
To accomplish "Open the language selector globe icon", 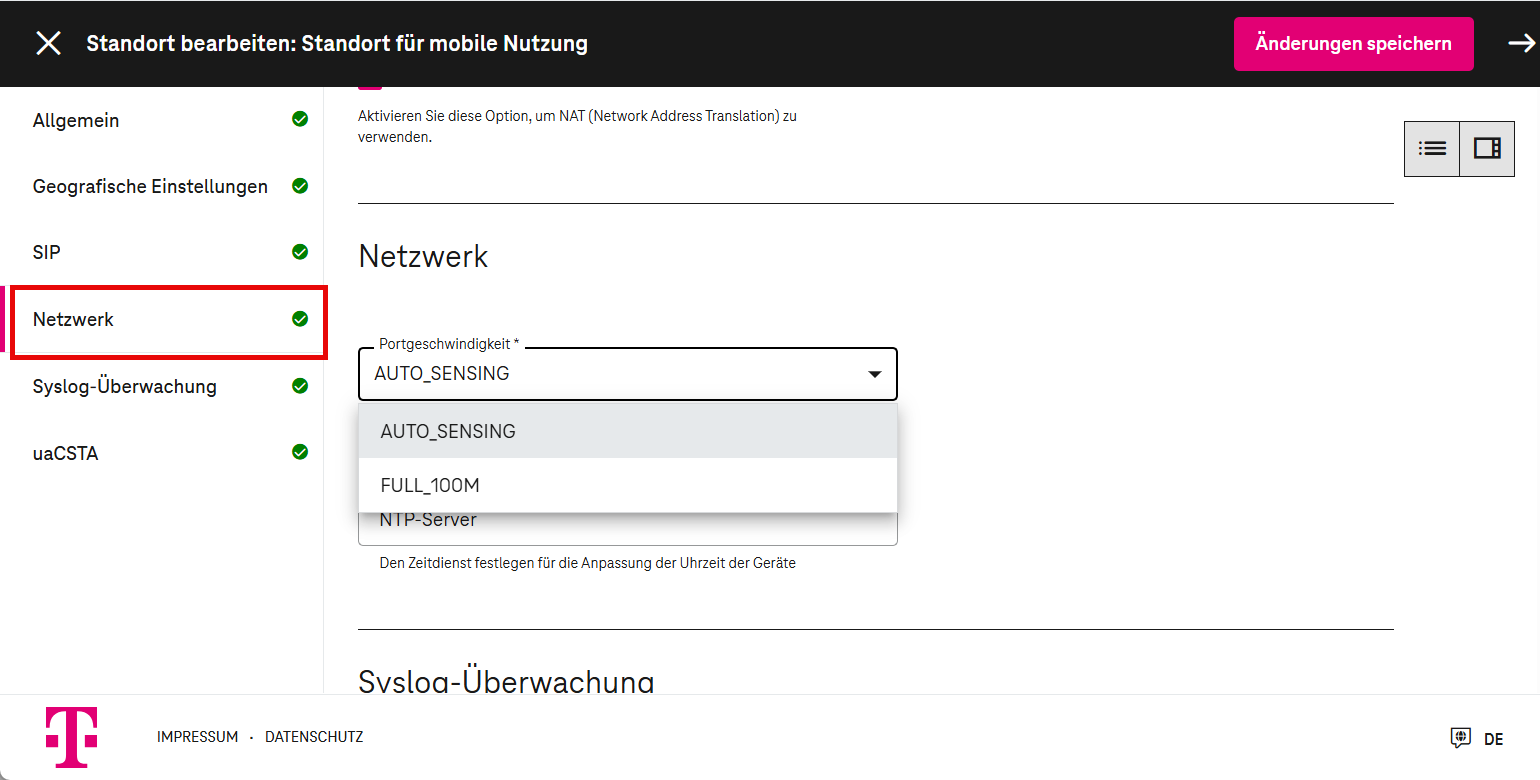I will 1461,738.
